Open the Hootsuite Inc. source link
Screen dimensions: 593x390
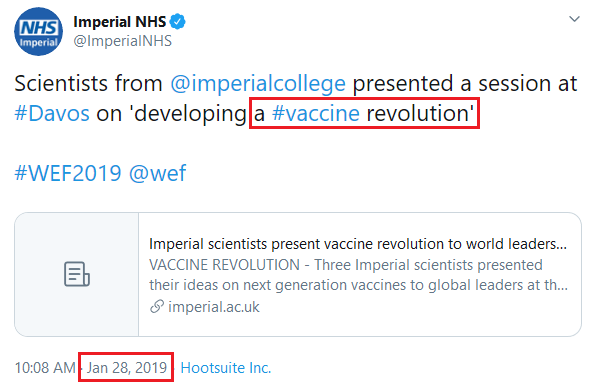coord(226,368)
